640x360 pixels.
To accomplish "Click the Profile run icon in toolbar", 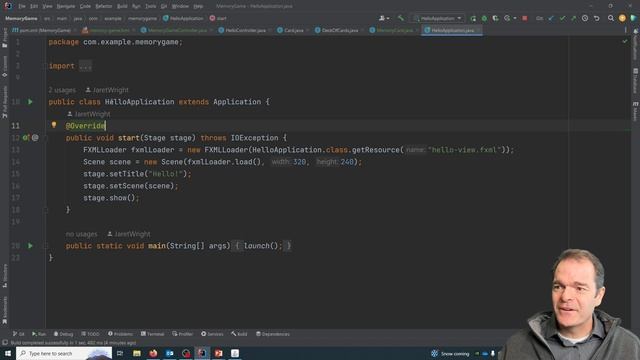I will pos(507,18).
